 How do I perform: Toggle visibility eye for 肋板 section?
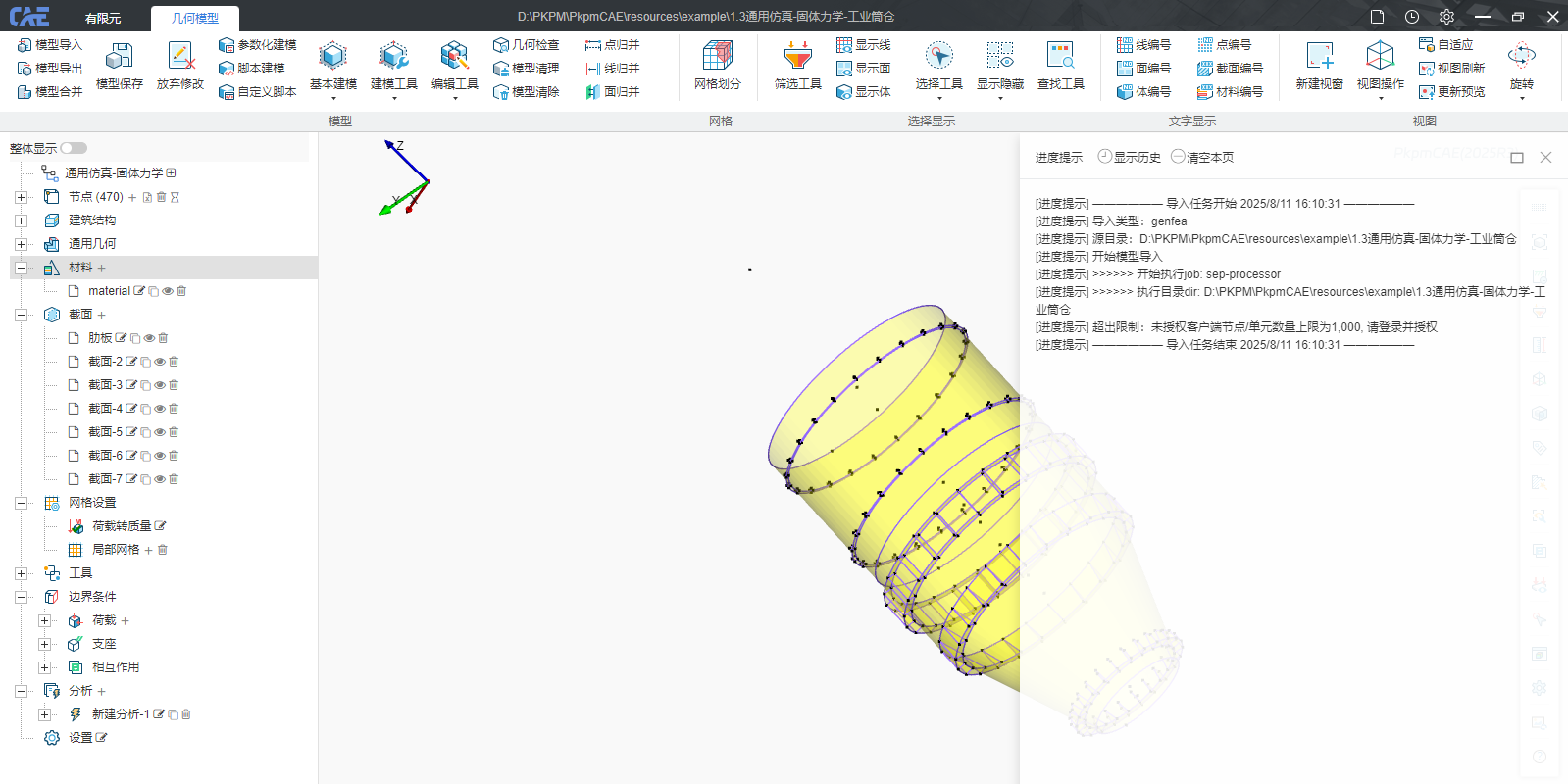click(x=149, y=338)
